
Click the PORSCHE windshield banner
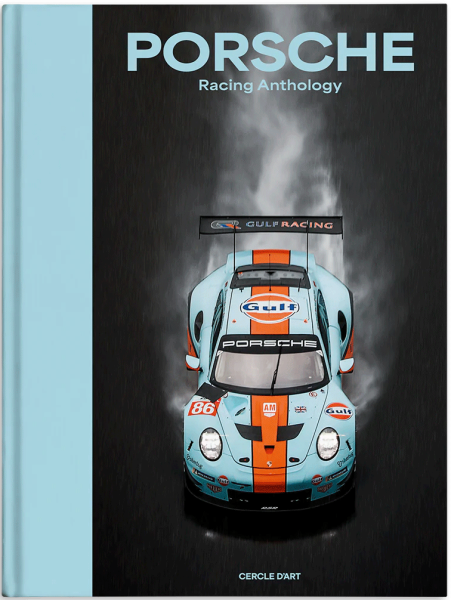coord(270,343)
